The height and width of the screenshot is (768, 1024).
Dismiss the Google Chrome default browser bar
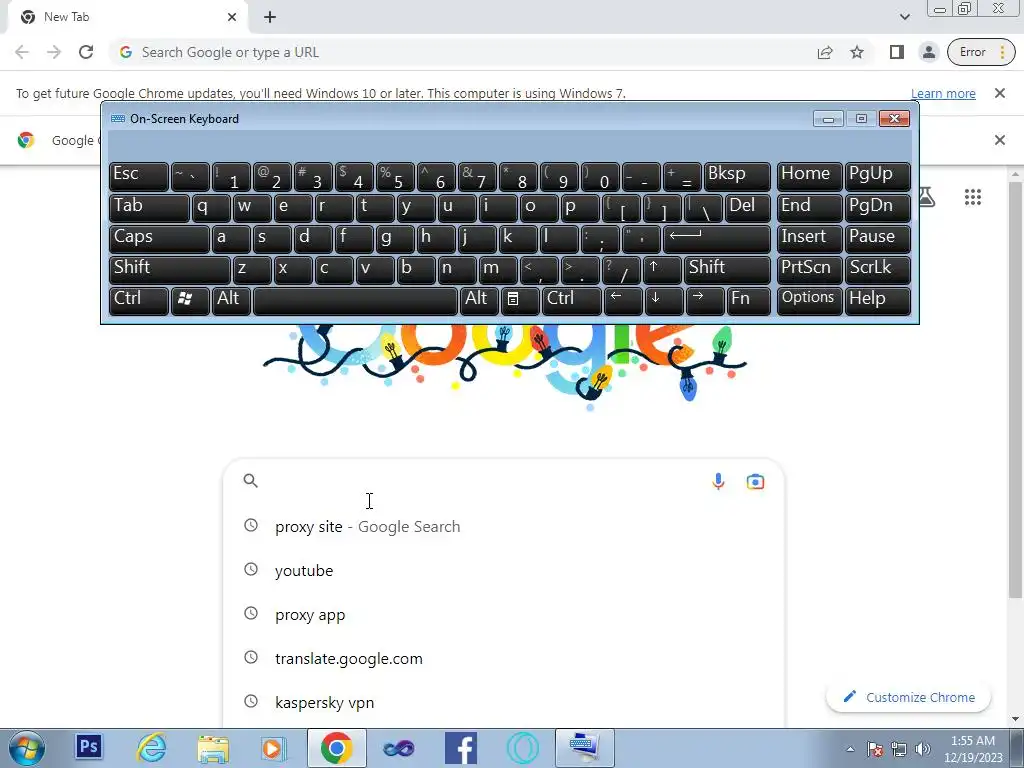coord(999,140)
